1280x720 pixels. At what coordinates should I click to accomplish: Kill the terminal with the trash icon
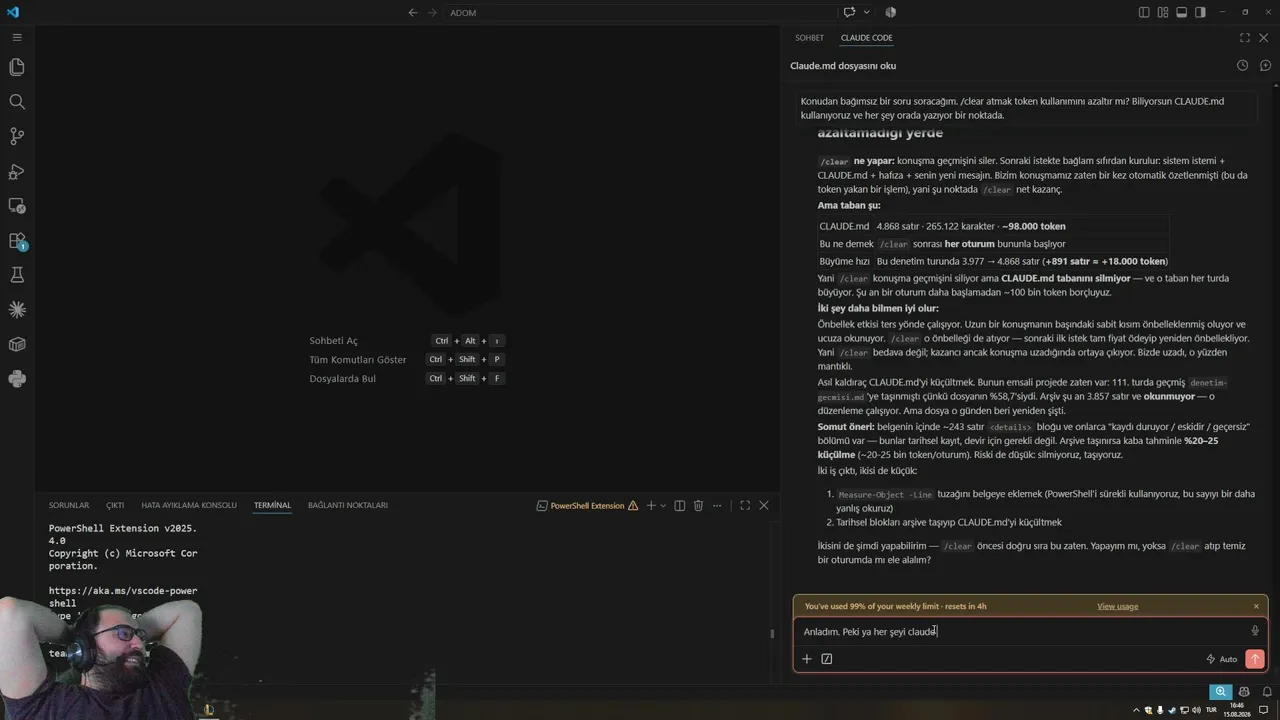click(x=699, y=505)
